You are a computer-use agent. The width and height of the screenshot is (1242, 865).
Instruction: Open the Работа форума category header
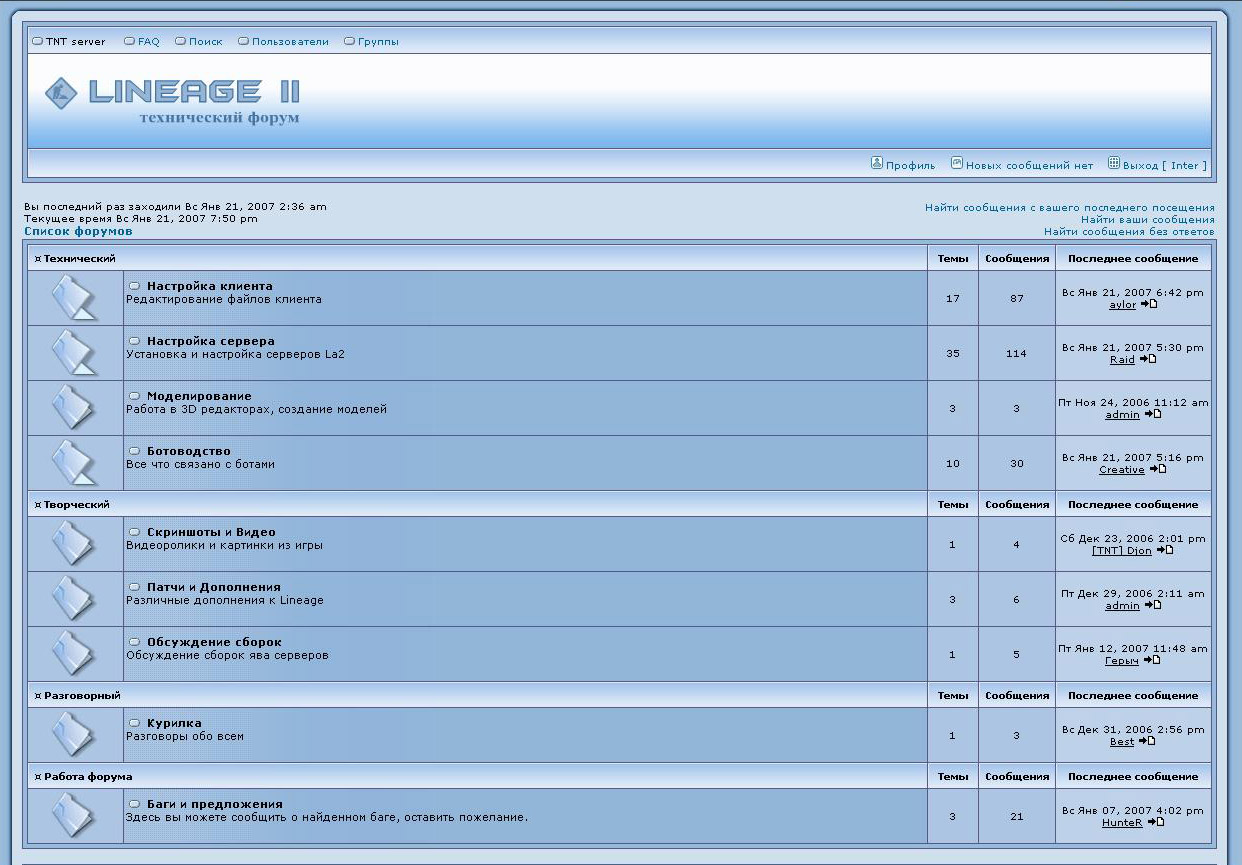pyautogui.click(x=88, y=777)
